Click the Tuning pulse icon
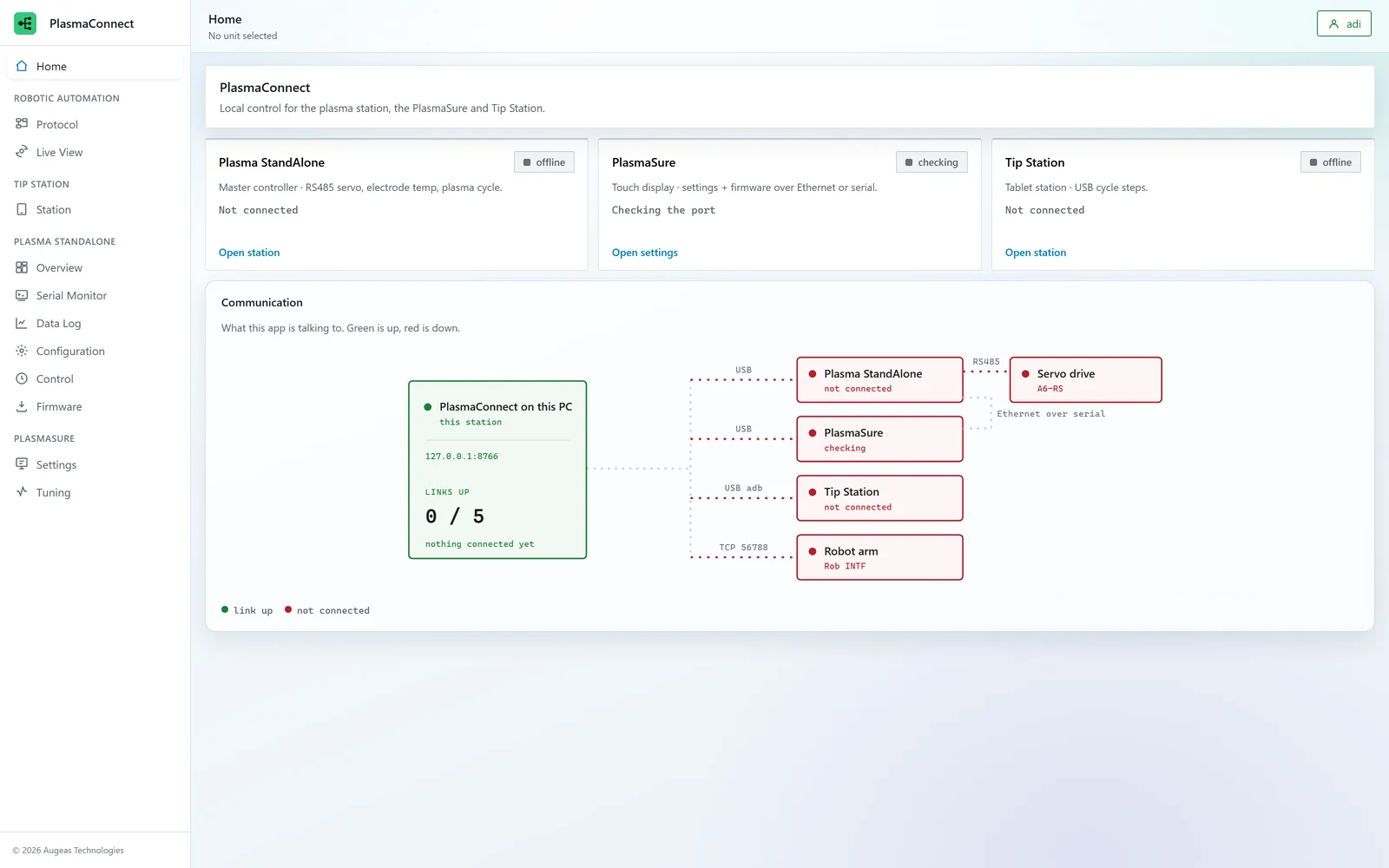This screenshot has height=868, width=1389. [22, 492]
